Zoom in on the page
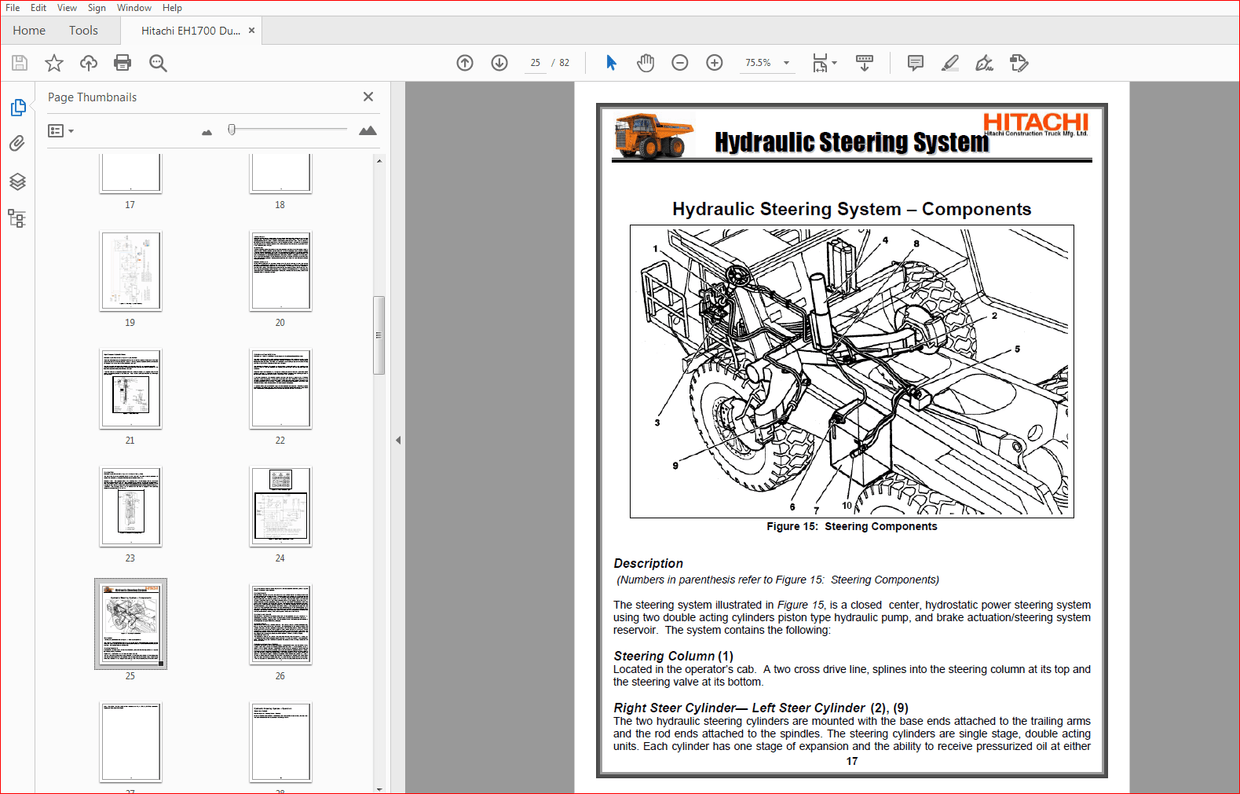The height and width of the screenshot is (794, 1240). point(714,62)
